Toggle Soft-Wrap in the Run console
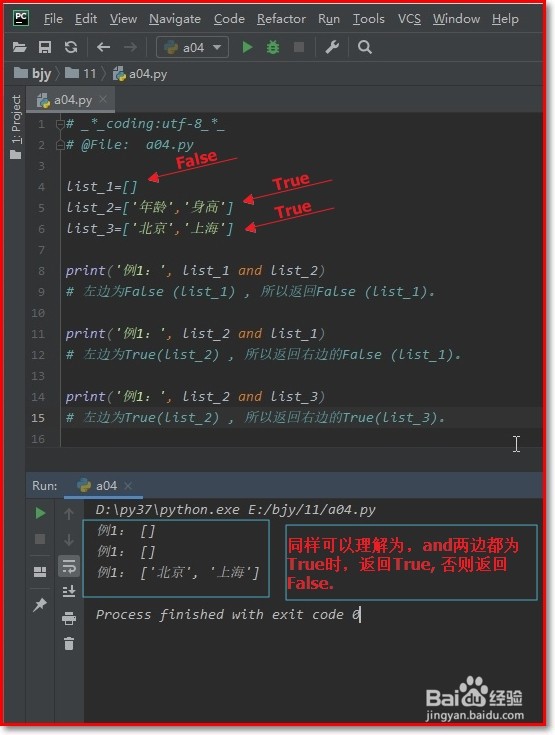The width and height of the screenshot is (555, 735). (69, 566)
